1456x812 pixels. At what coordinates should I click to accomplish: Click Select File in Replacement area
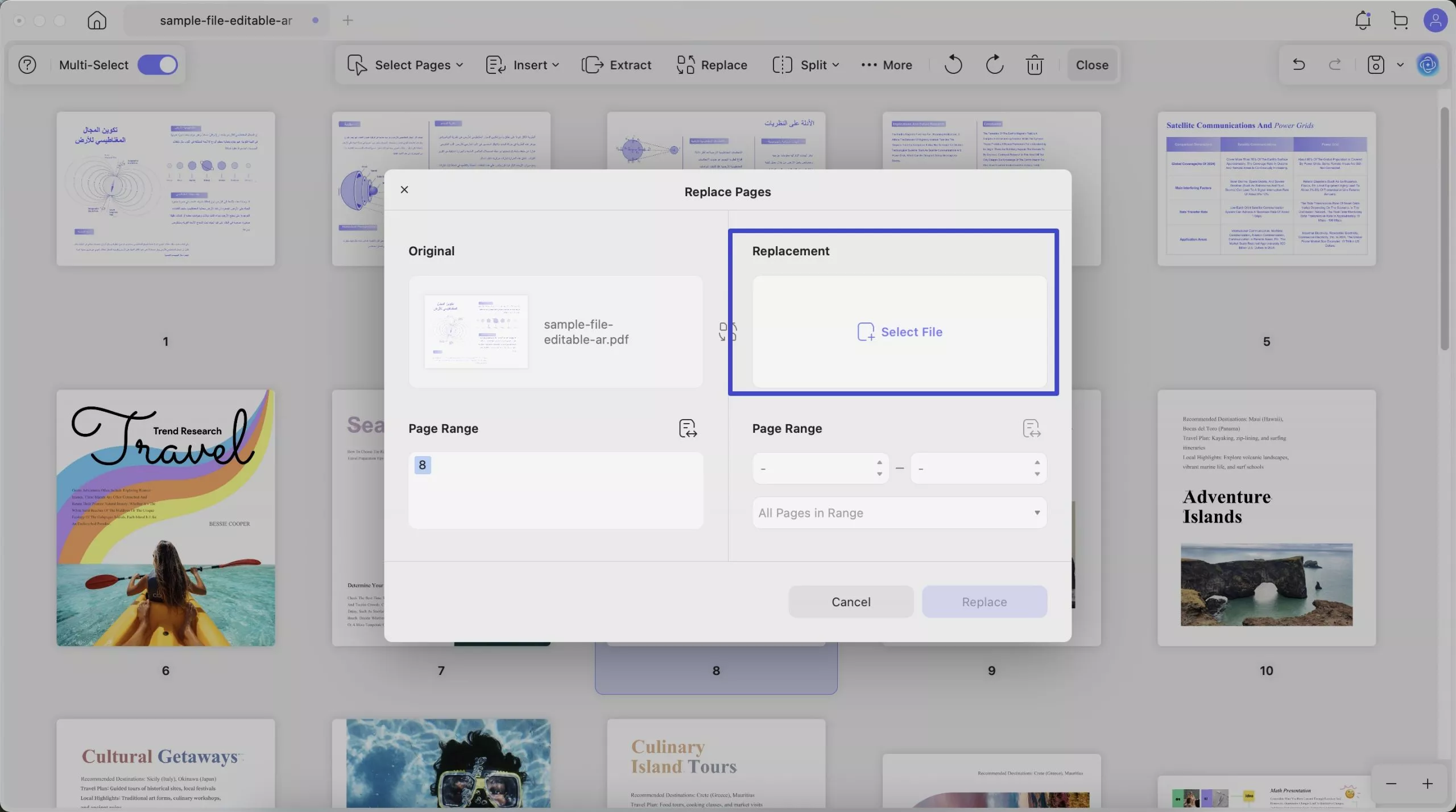[900, 332]
